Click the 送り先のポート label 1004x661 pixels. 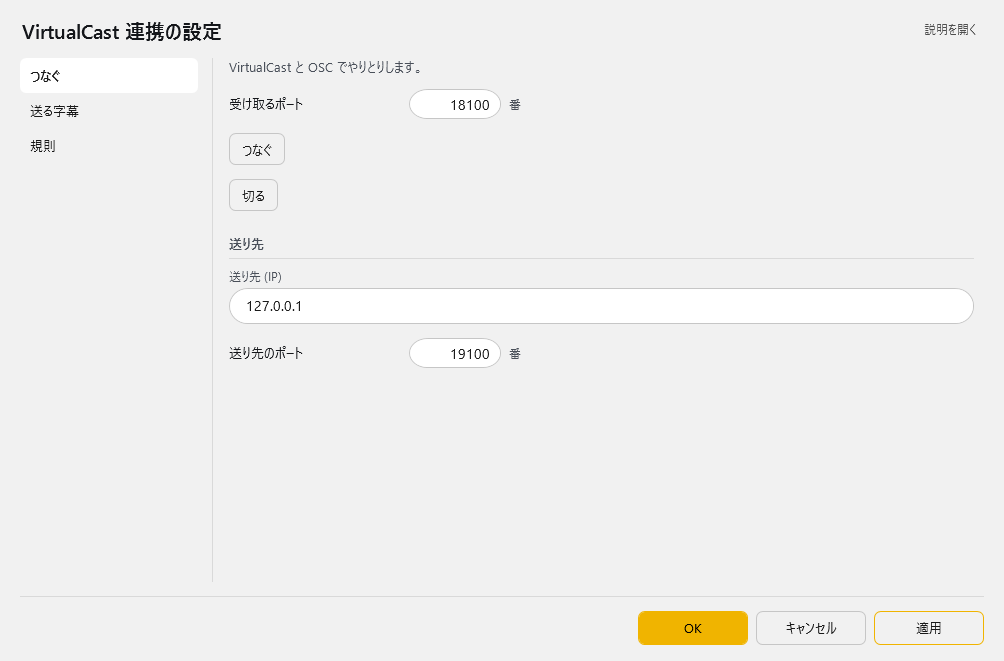[x=266, y=354]
